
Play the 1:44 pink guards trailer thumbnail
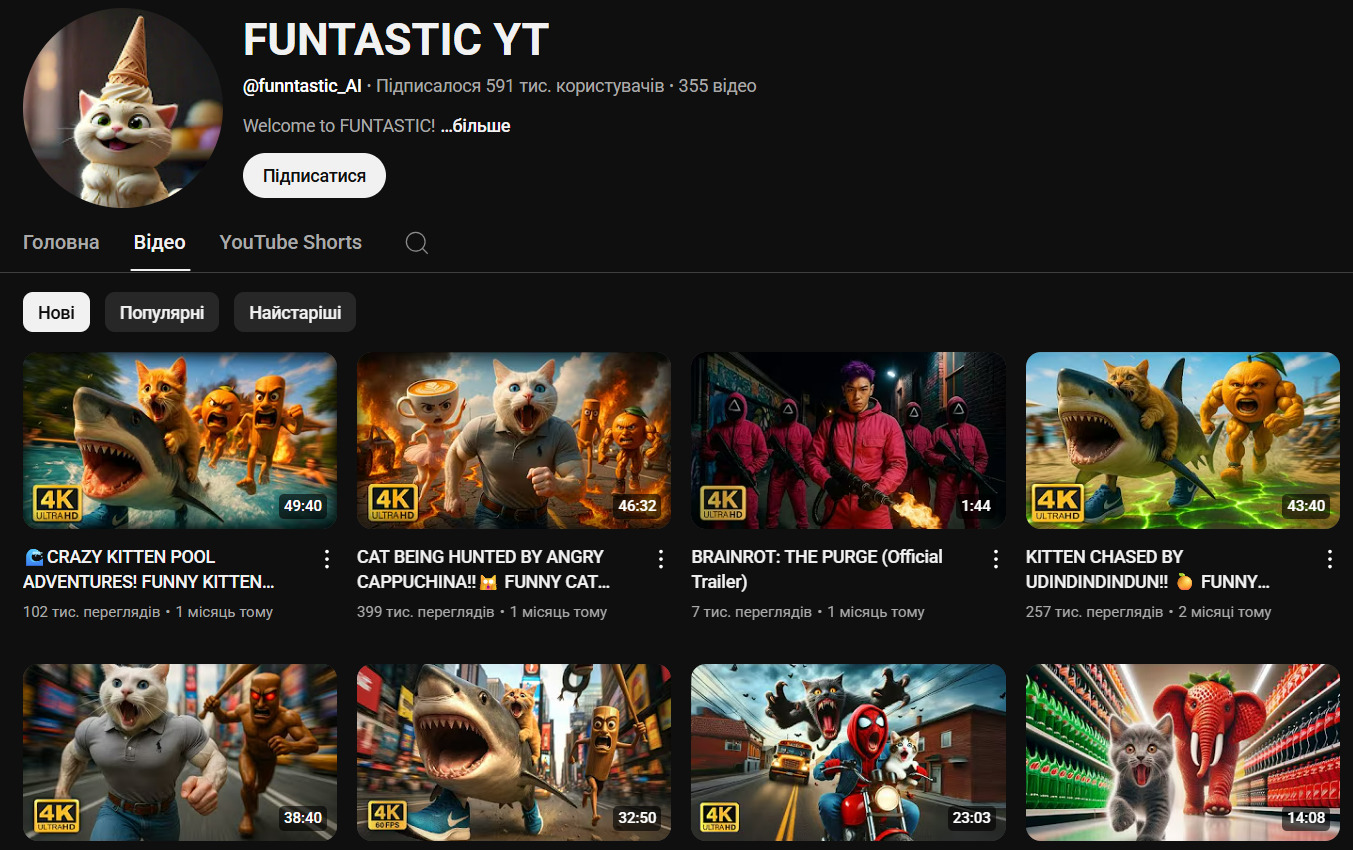pos(848,440)
